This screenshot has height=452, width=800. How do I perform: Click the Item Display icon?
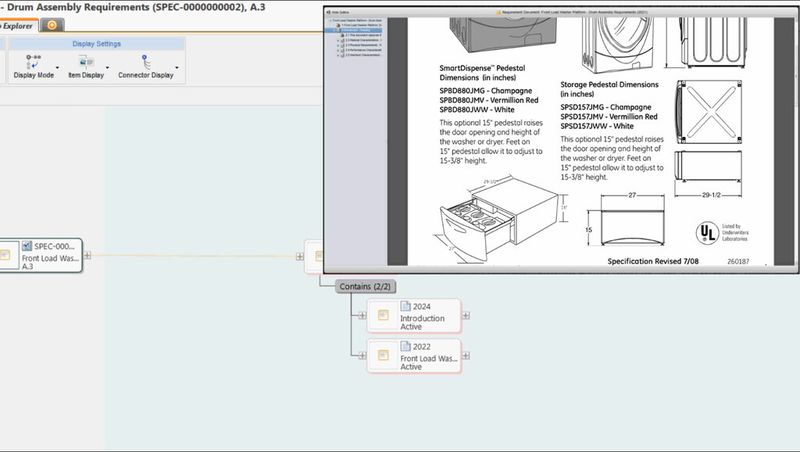pyautogui.click(x=85, y=60)
